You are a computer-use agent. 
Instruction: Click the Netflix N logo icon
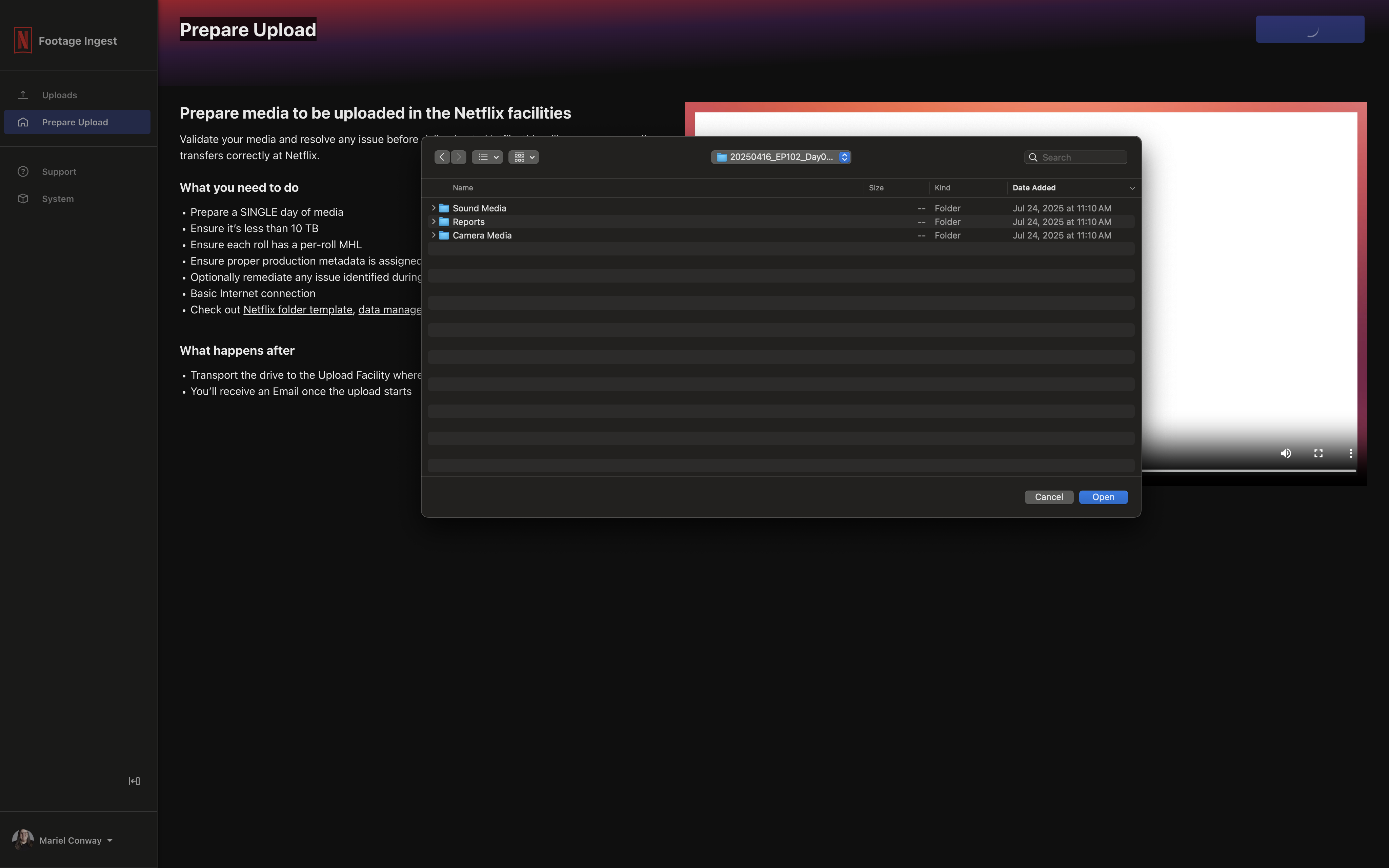(x=23, y=40)
